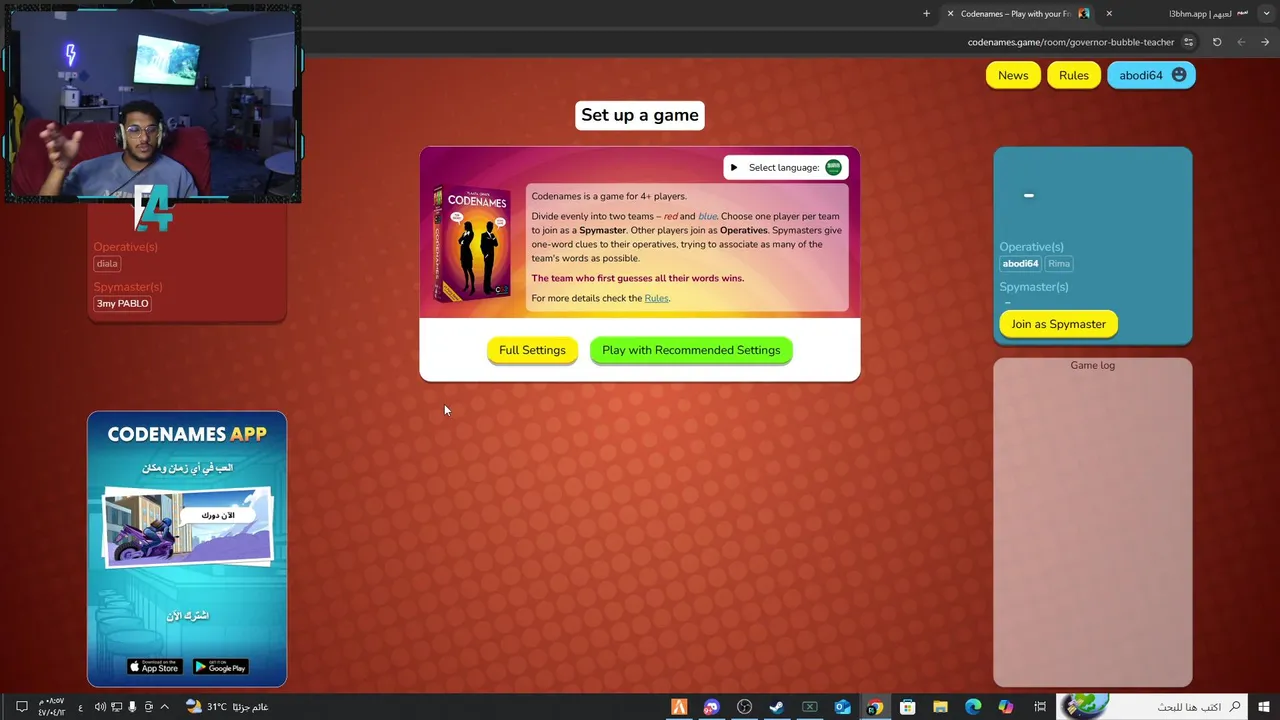1280x720 pixels.
Task: Click the Saudi flag language icon
Action: tap(833, 167)
